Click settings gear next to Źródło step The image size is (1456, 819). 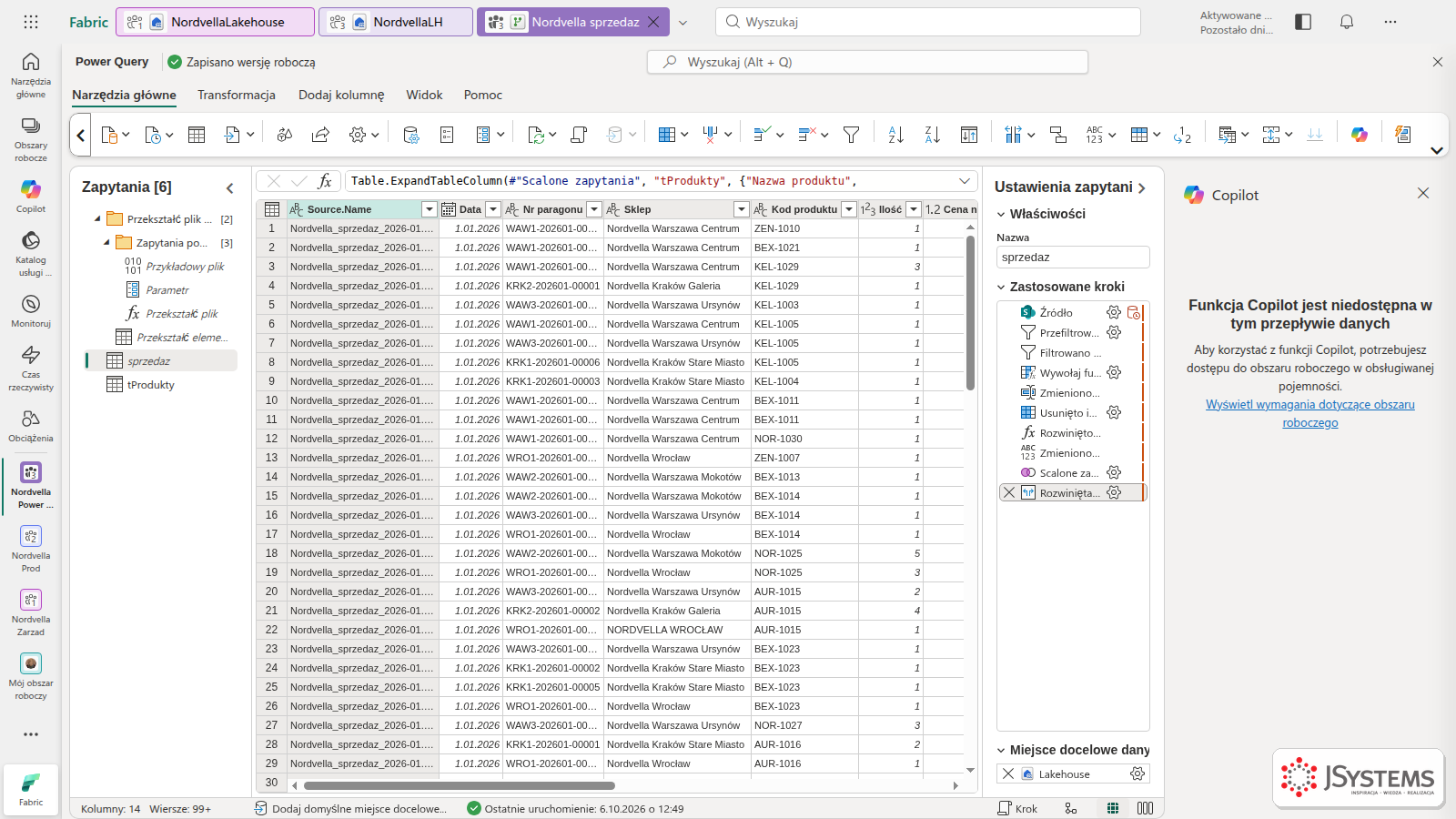[1114, 312]
